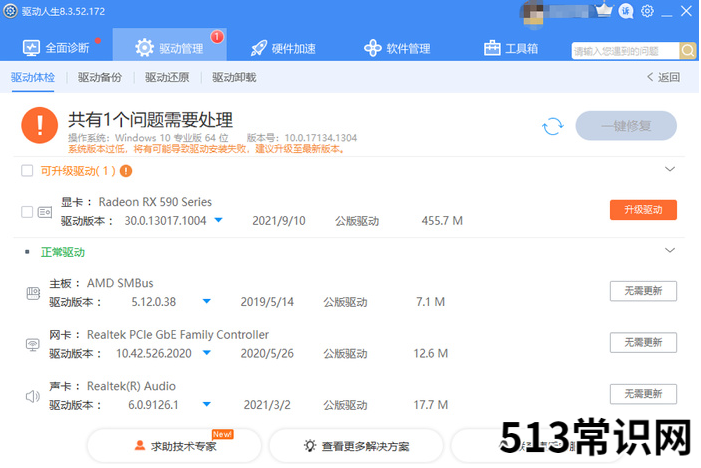Open settings gear in title bar
The height and width of the screenshot is (468, 701).
pos(647,11)
